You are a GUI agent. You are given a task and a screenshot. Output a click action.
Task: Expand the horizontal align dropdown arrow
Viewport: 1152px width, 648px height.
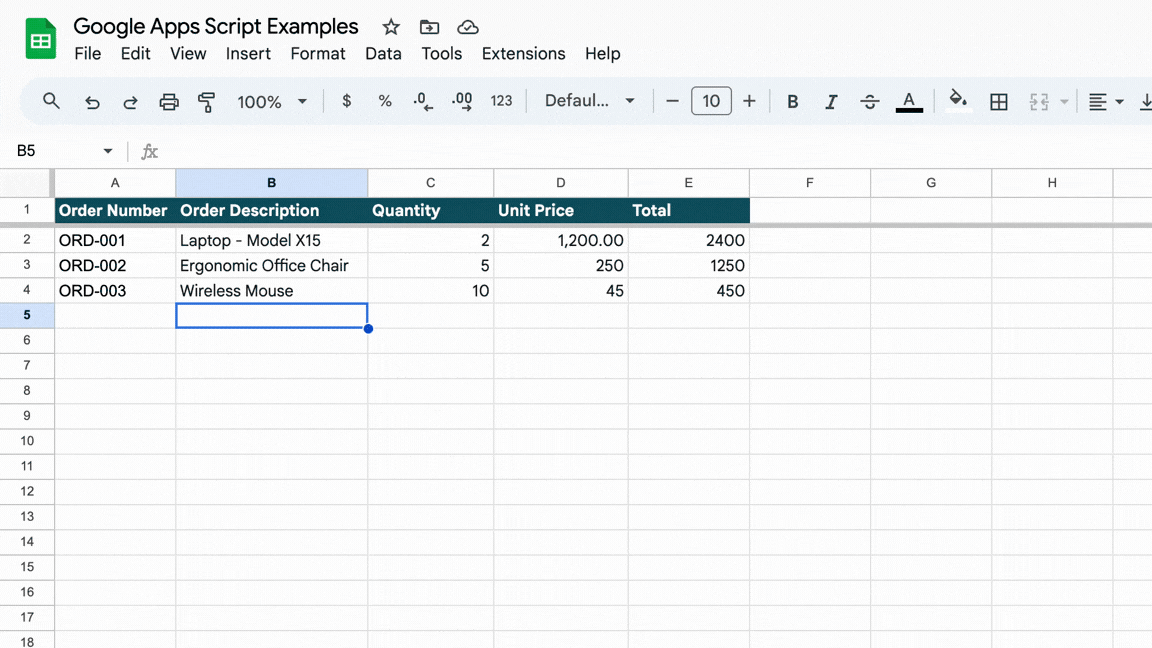[1120, 101]
